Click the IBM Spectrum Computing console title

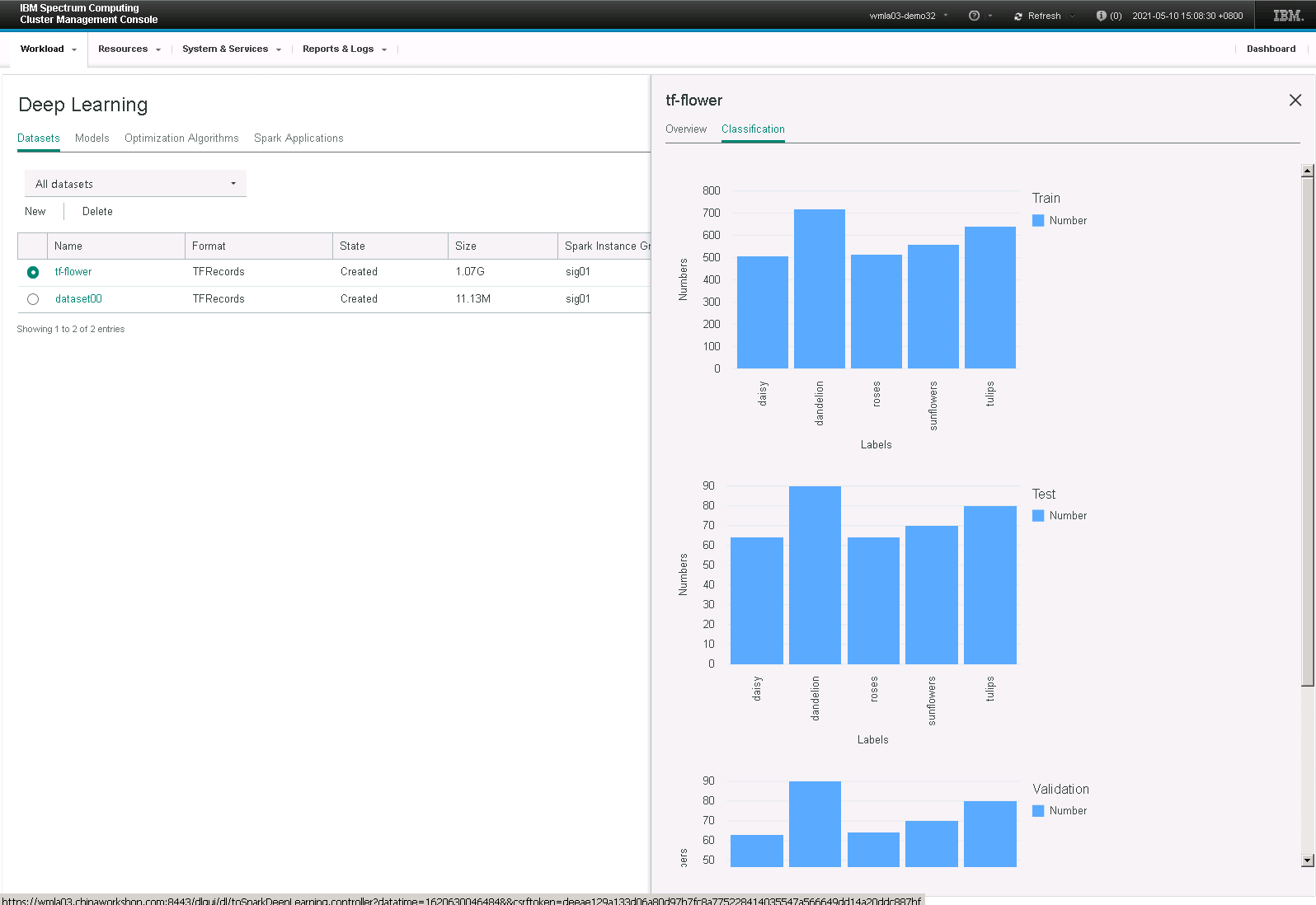pyautogui.click(x=89, y=14)
